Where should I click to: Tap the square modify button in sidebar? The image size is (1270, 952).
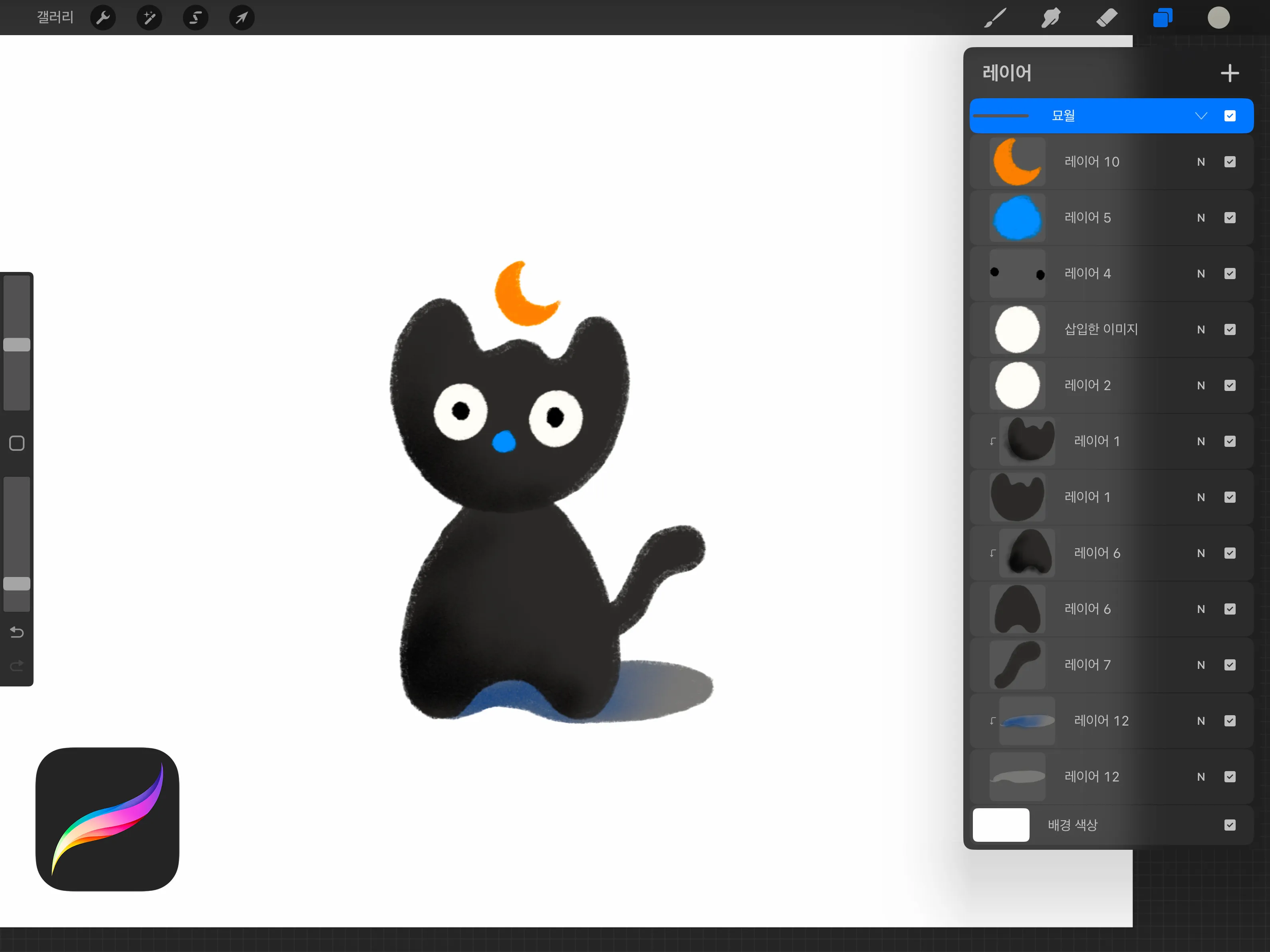(17, 443)
